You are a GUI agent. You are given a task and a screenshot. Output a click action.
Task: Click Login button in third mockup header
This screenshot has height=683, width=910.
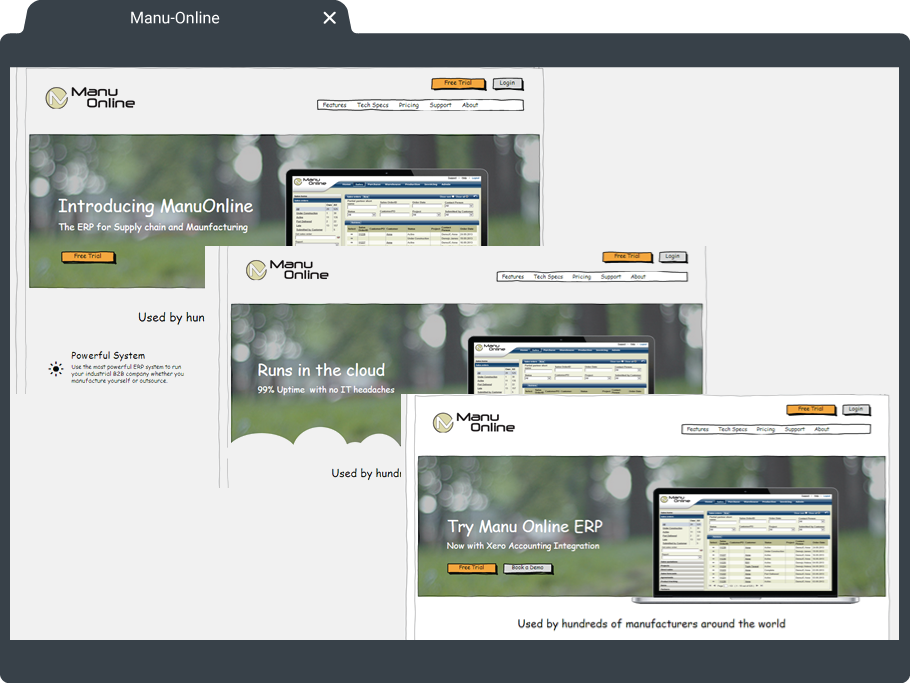pos(856,410)
